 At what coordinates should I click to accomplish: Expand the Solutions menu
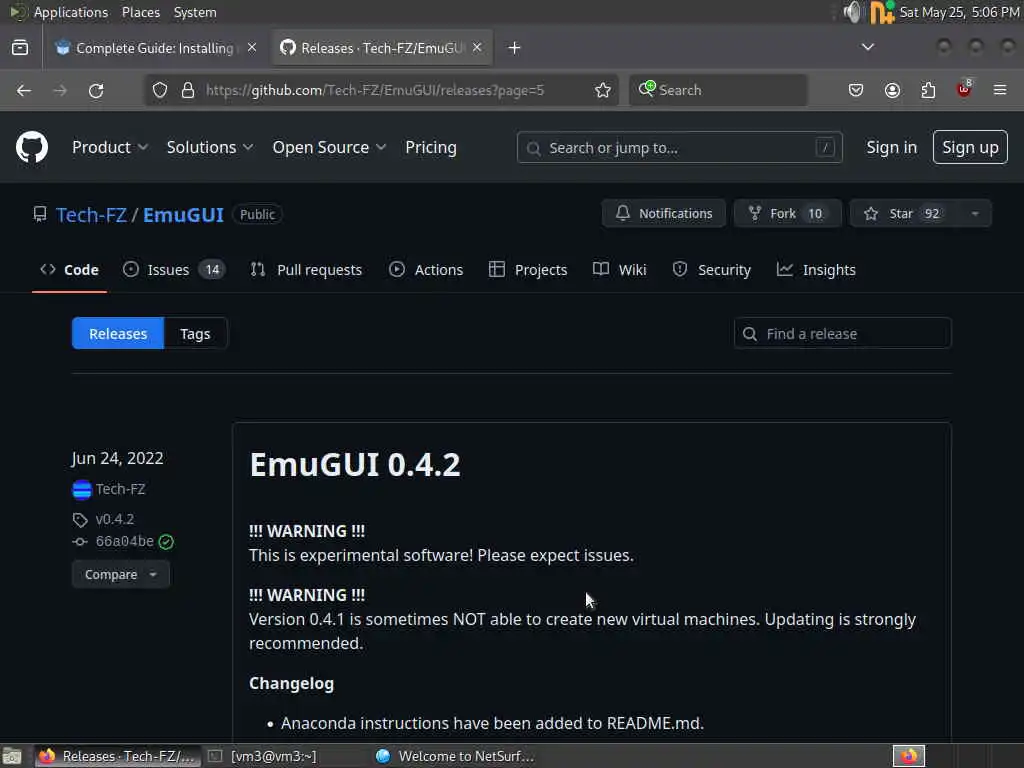click(x=210, y=148)
